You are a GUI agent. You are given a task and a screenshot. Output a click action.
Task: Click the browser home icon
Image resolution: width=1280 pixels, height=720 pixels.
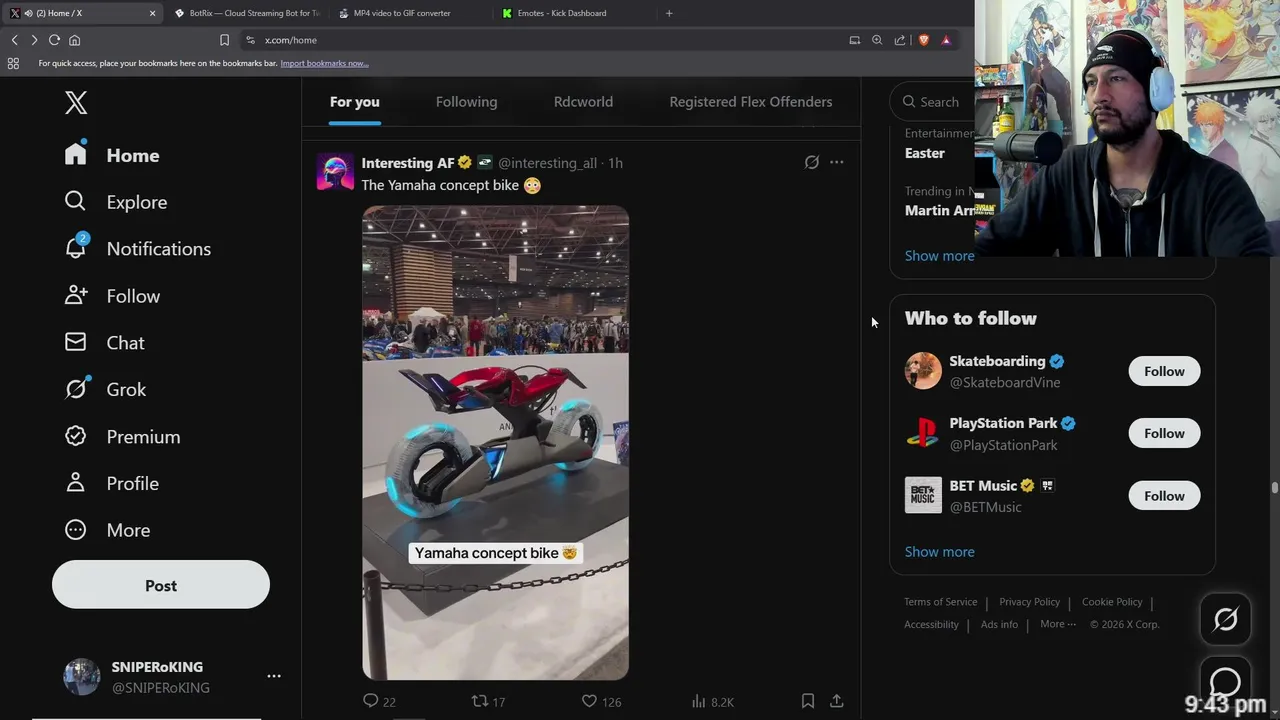click(74, 40)
